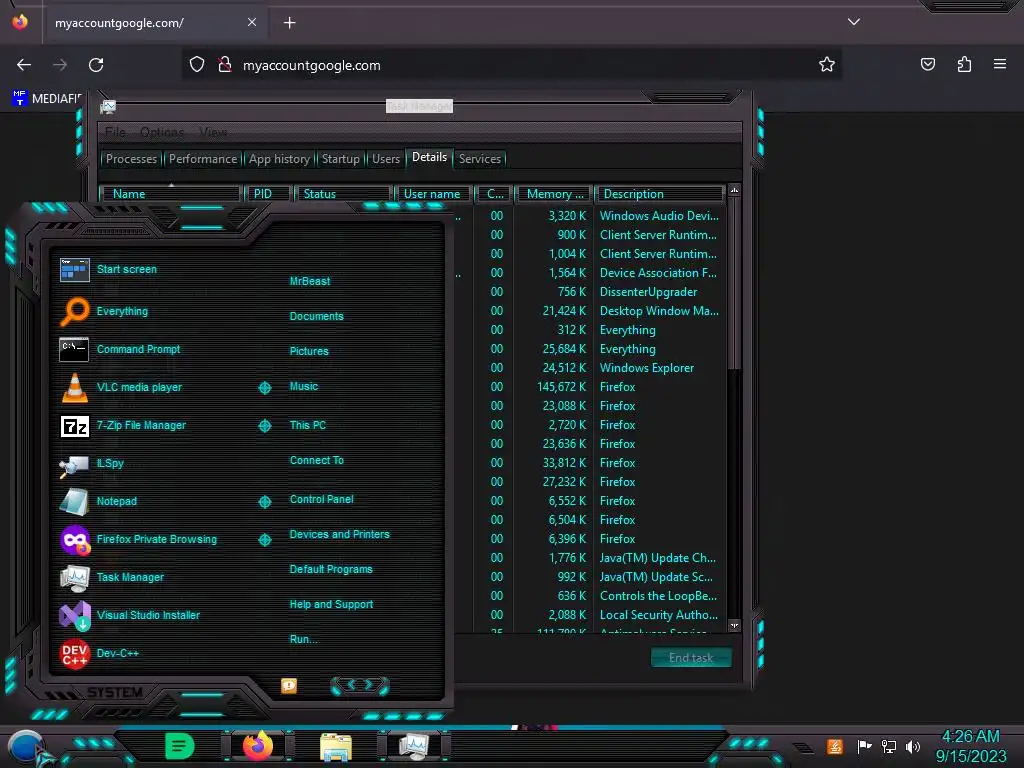The width and height of the screenshot is (1024, 768).
Task: Click start menu All Programs arrows button
Action: 360,685
